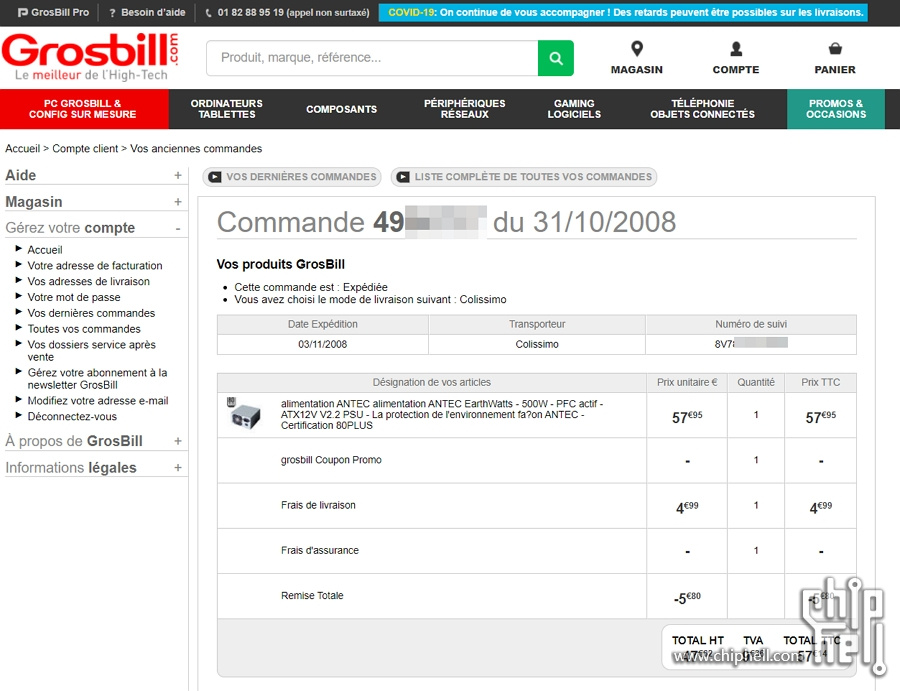The width and height of the screenshot is (900, 691).
Task: Expand the À propos de GrosBill section
Action: click(x=178, y=441)
